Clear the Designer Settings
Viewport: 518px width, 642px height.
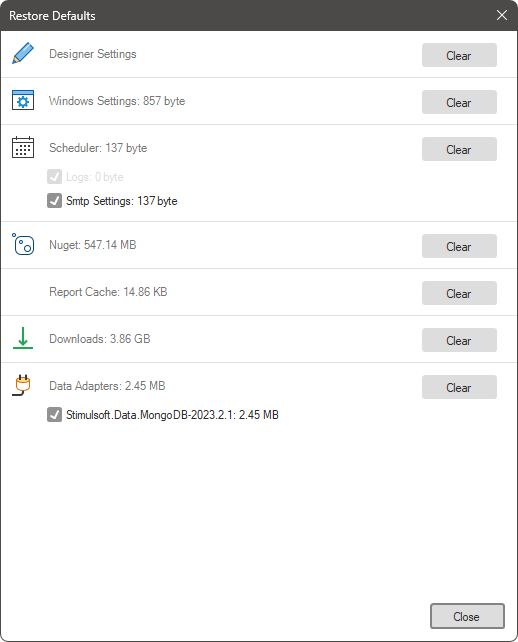459,55
